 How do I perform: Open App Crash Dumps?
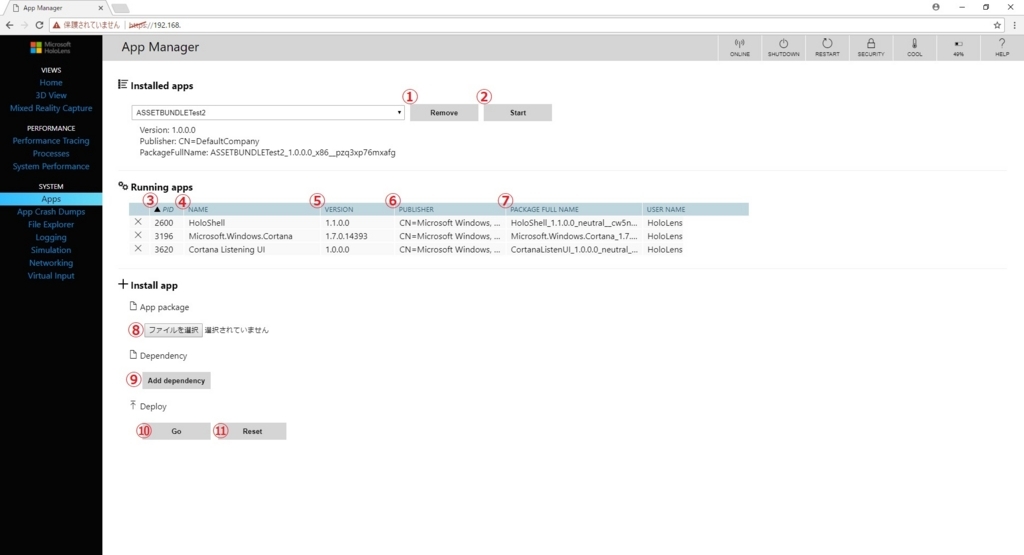tap(51, 212)
